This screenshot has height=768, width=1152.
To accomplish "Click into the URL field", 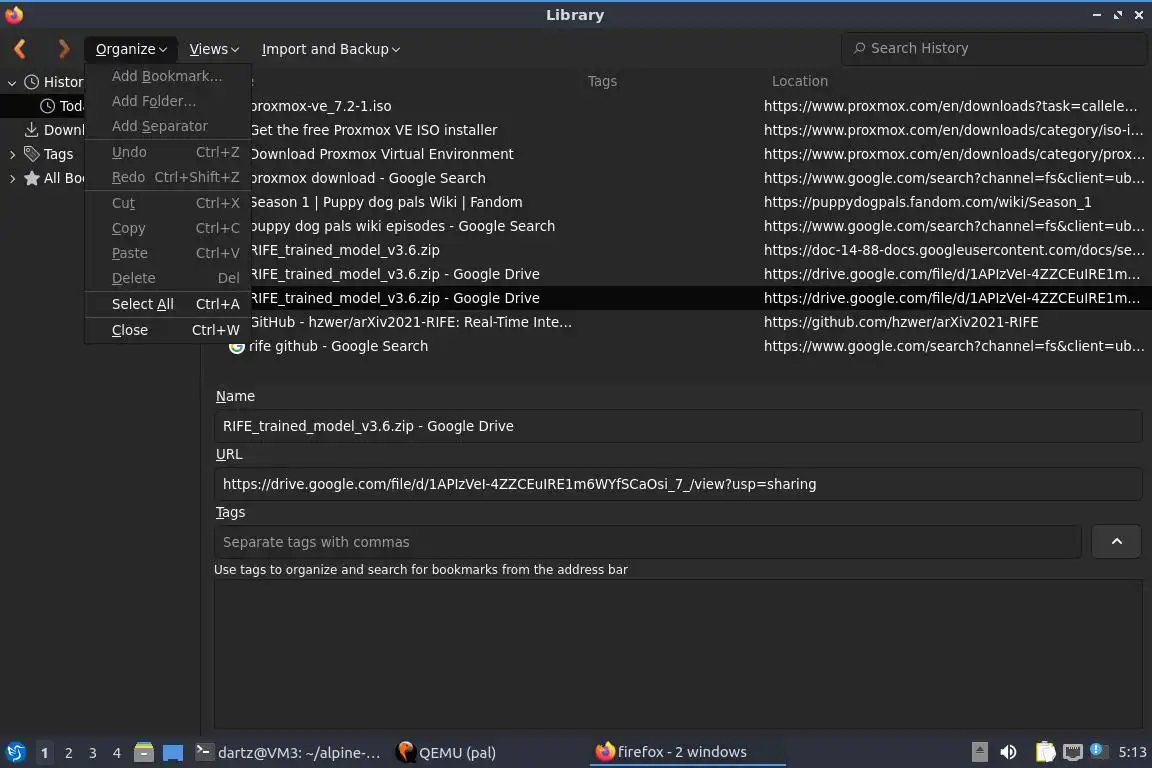I will 677,484.
